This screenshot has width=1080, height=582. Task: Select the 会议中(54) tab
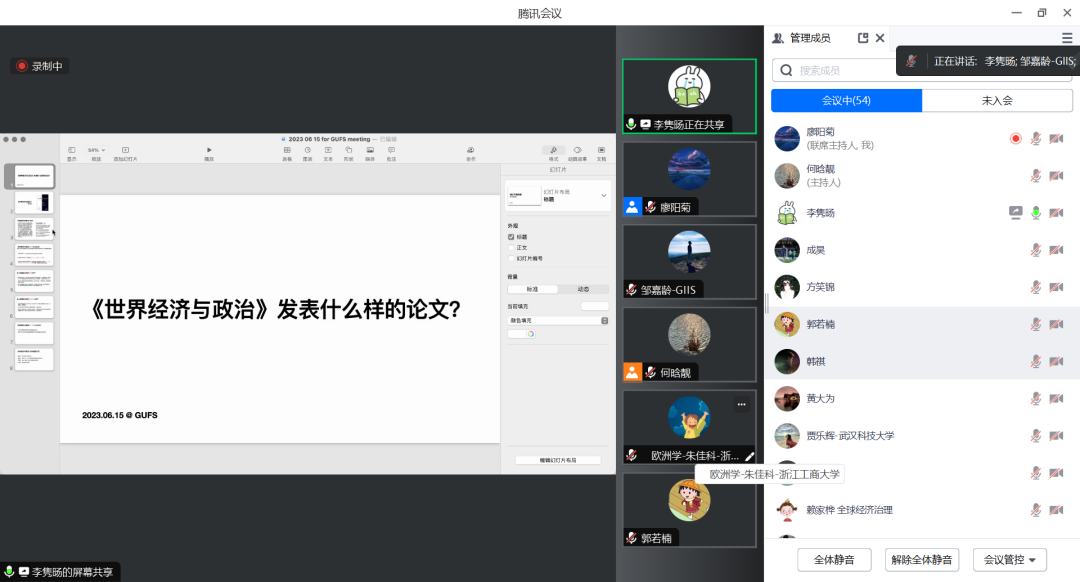(846, 101)
